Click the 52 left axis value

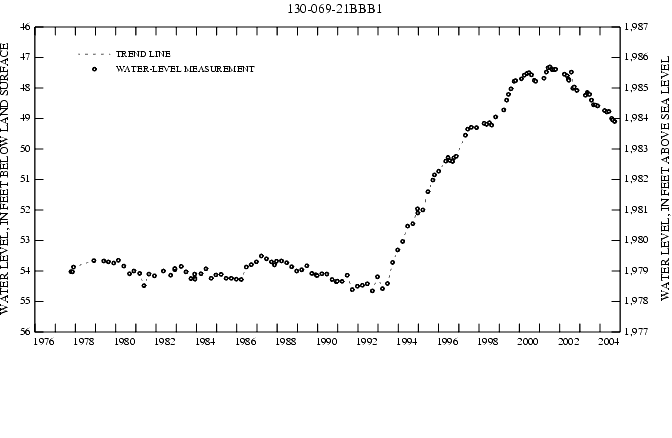(25, 210)
